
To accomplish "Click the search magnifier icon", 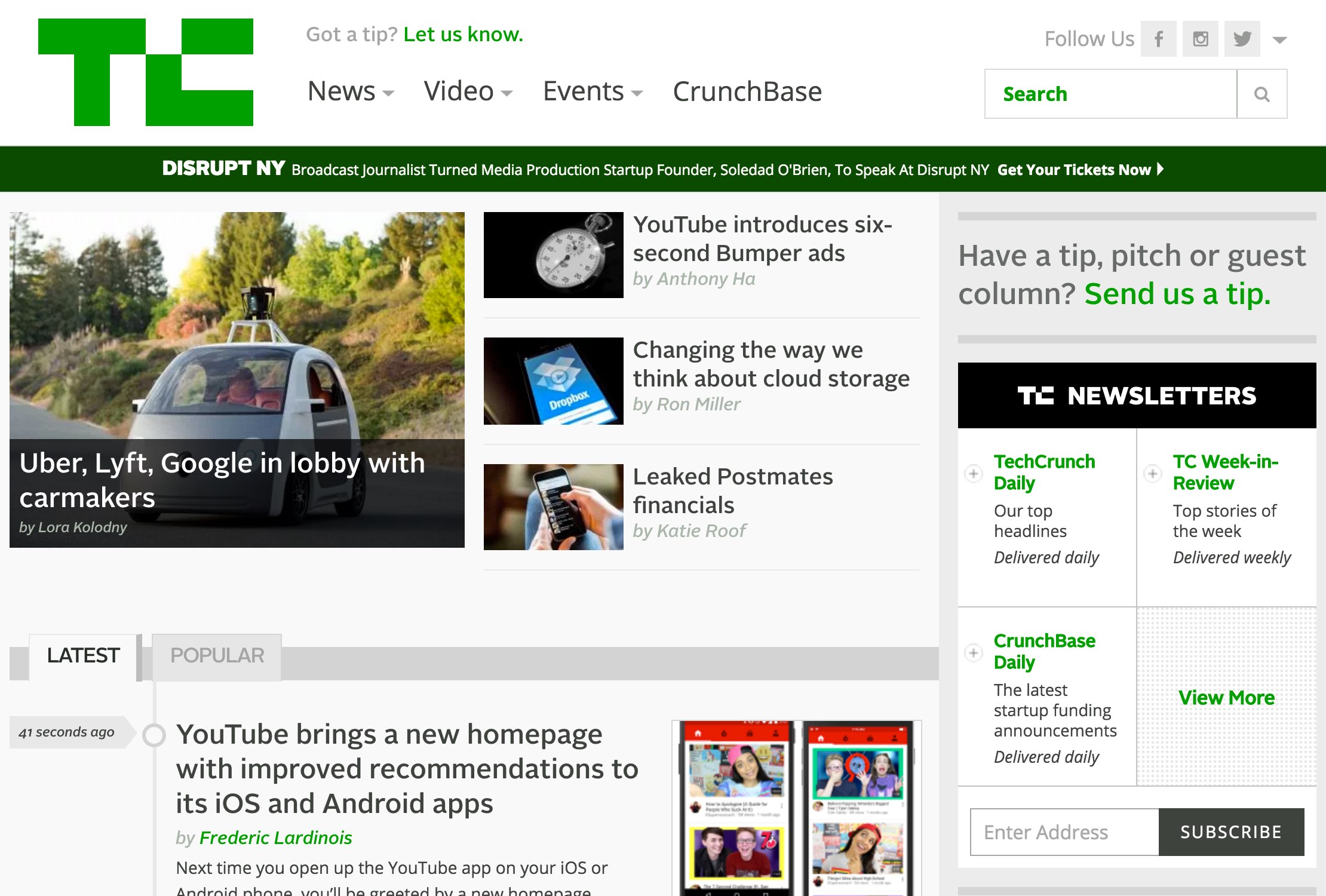I will (x=1261, y=94).
